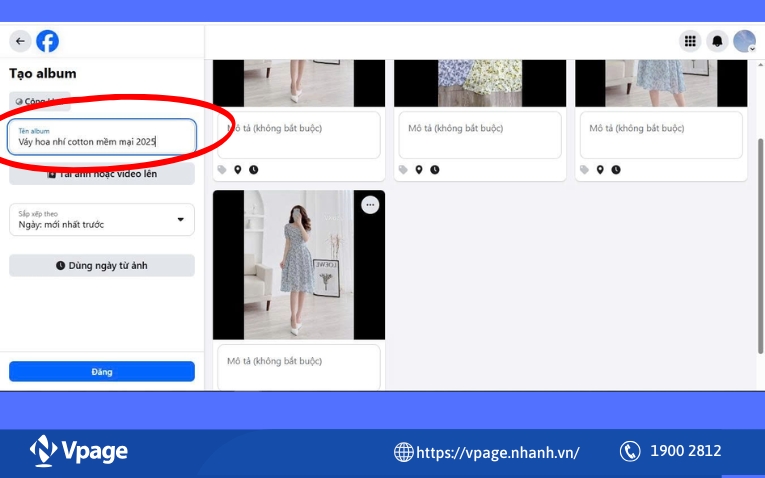Click Tải ảnh hoặc video lên button
Image resolution: width=765 pixels, height=478 pixels.
pos(102,174)
